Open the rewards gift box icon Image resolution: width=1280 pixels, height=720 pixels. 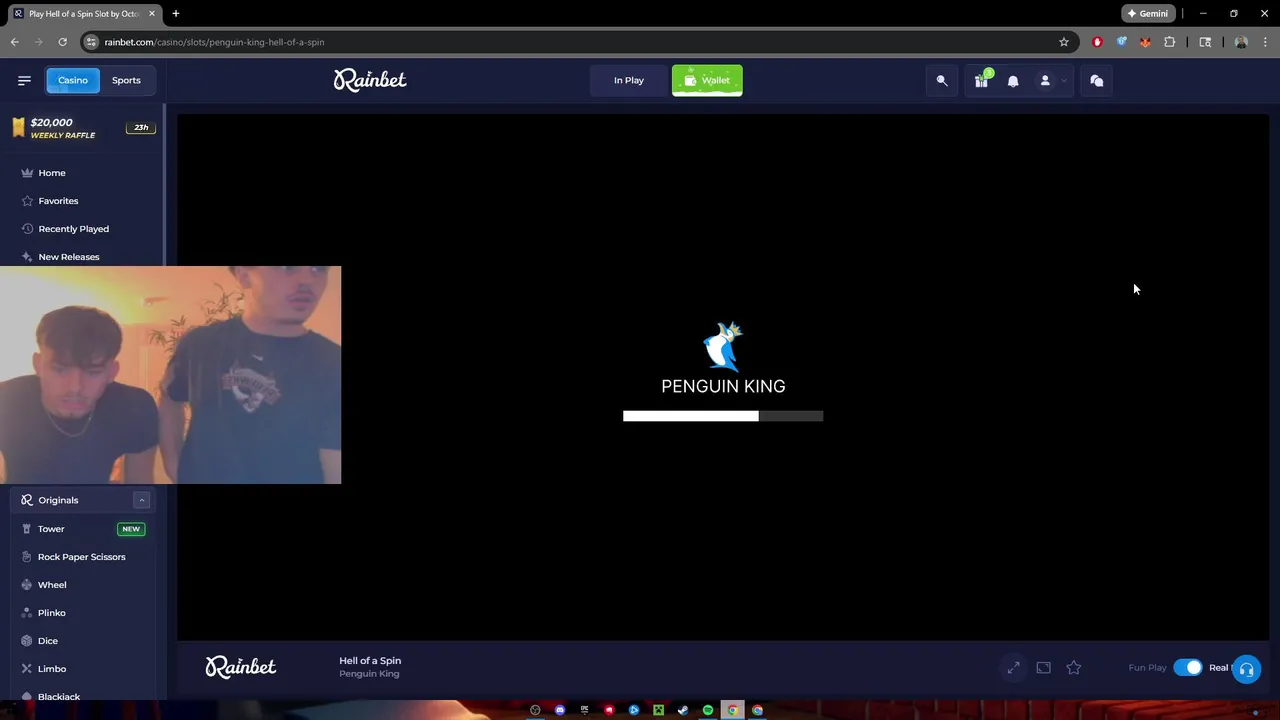[x=982, y=80]
